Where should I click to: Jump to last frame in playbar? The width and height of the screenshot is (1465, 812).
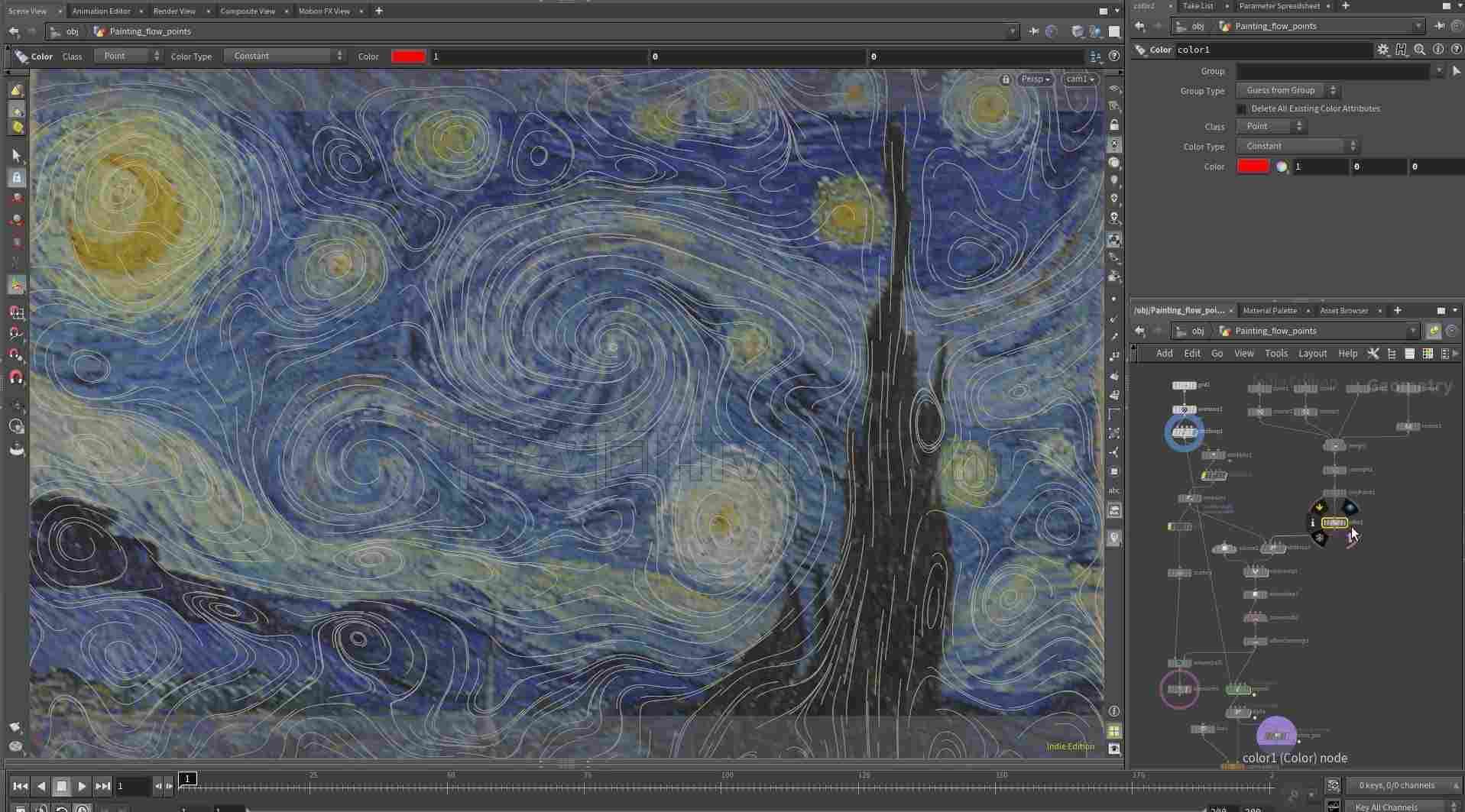tap(102, 786)
